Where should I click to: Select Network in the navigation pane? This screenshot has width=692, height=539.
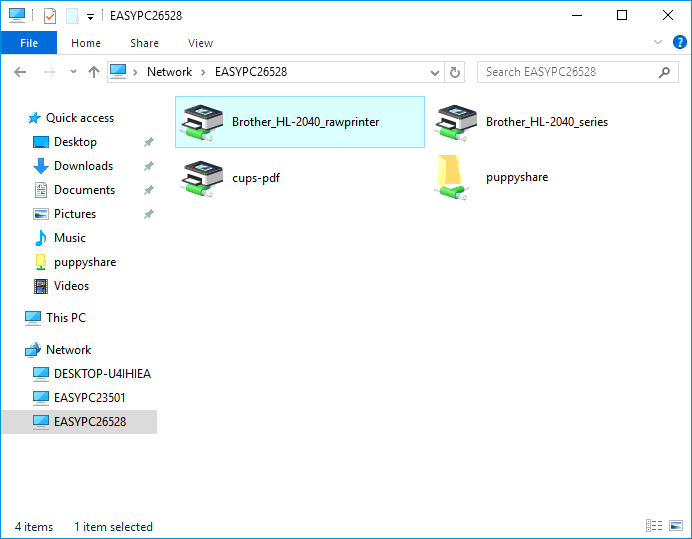pos(68,350)
